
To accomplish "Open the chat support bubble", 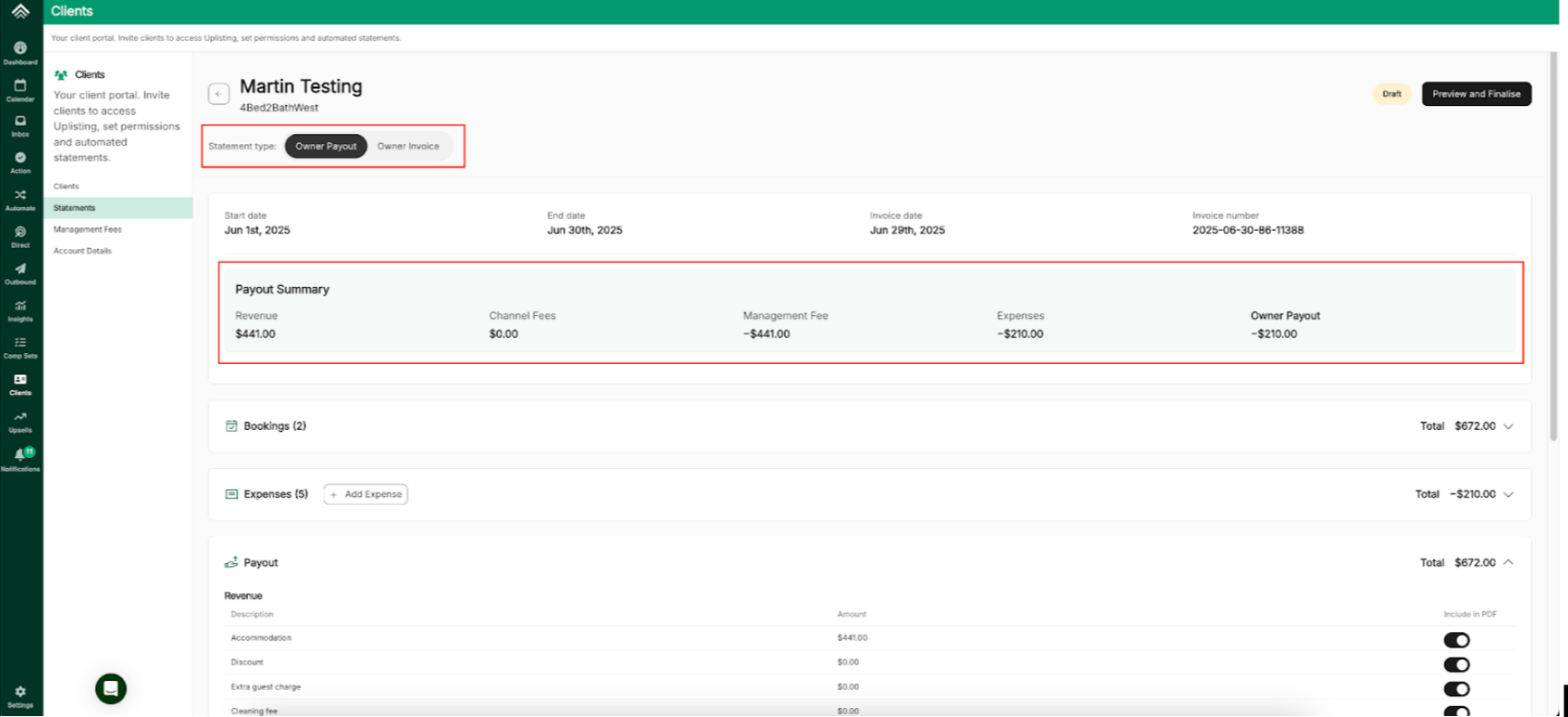I will [110, 689].
